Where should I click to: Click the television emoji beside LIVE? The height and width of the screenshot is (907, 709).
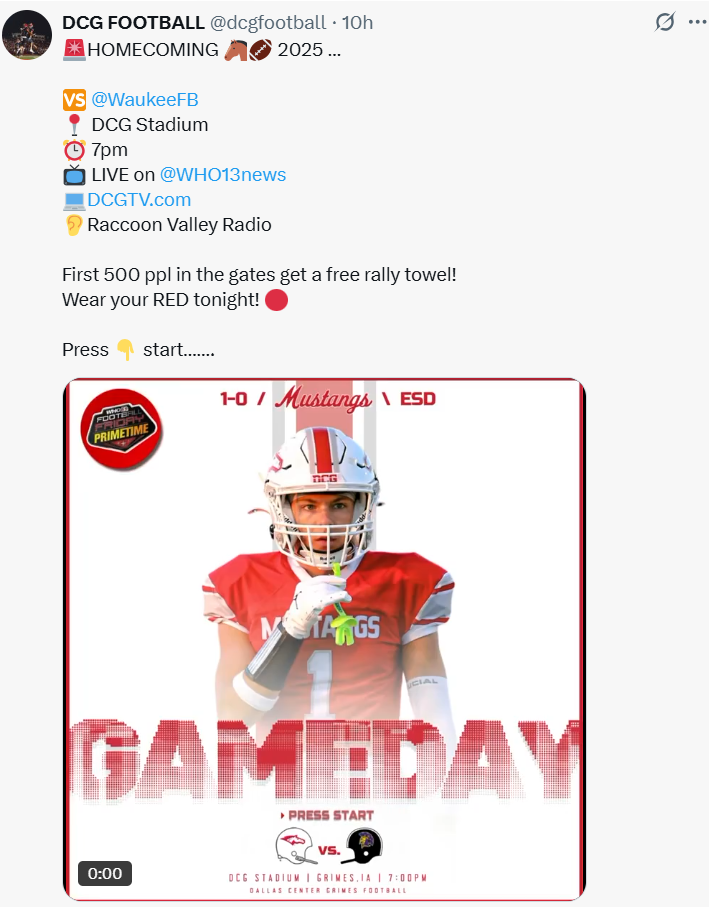[74, 175]
